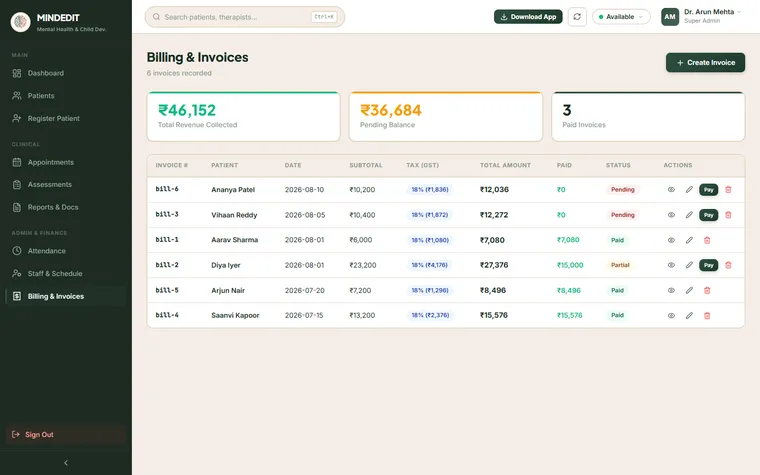Delete invoice bill-4 with trash icon
The width and height of the screenshot is (760, 475).
click(x=707, y=316)
